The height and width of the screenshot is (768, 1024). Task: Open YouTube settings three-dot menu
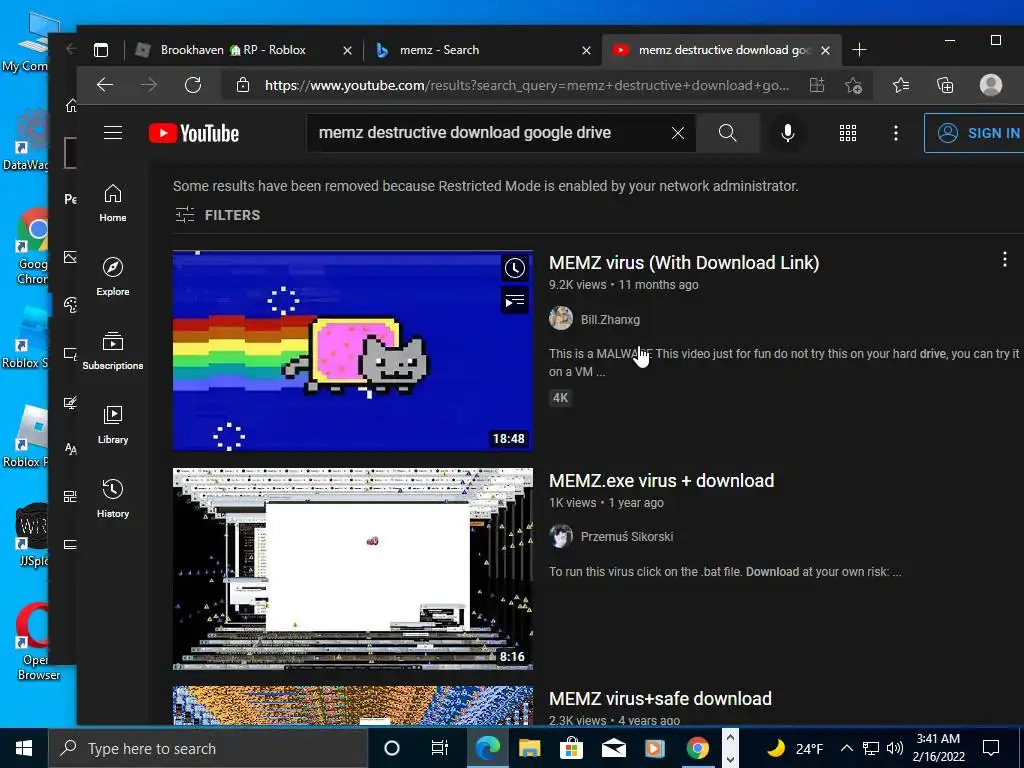click(x=896, y=133)
